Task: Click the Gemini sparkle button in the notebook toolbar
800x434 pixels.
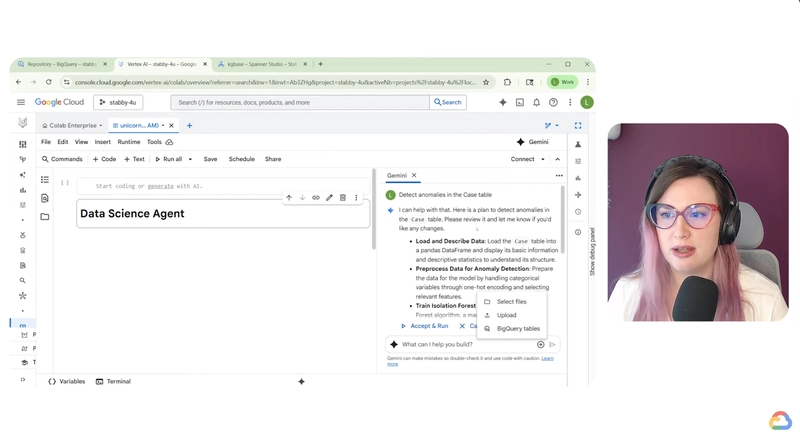Action: click(532, 142)
